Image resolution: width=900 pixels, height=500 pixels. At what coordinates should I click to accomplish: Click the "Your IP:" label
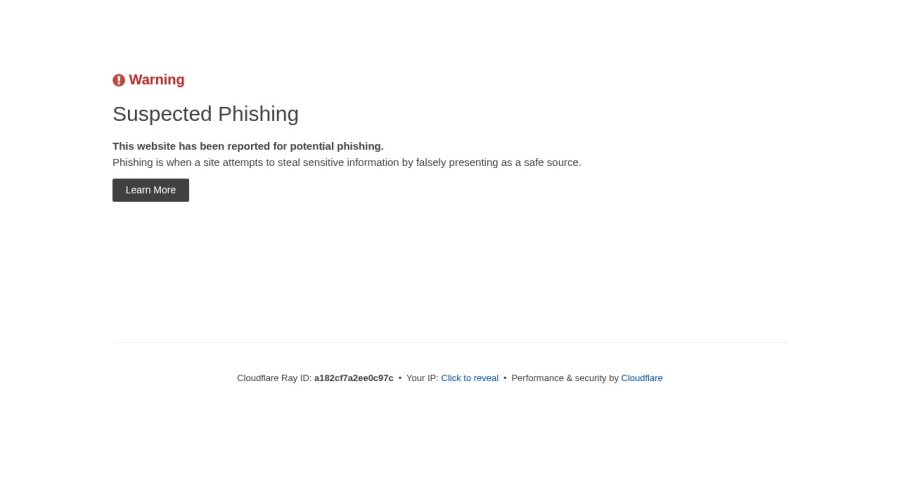[422, 378]
